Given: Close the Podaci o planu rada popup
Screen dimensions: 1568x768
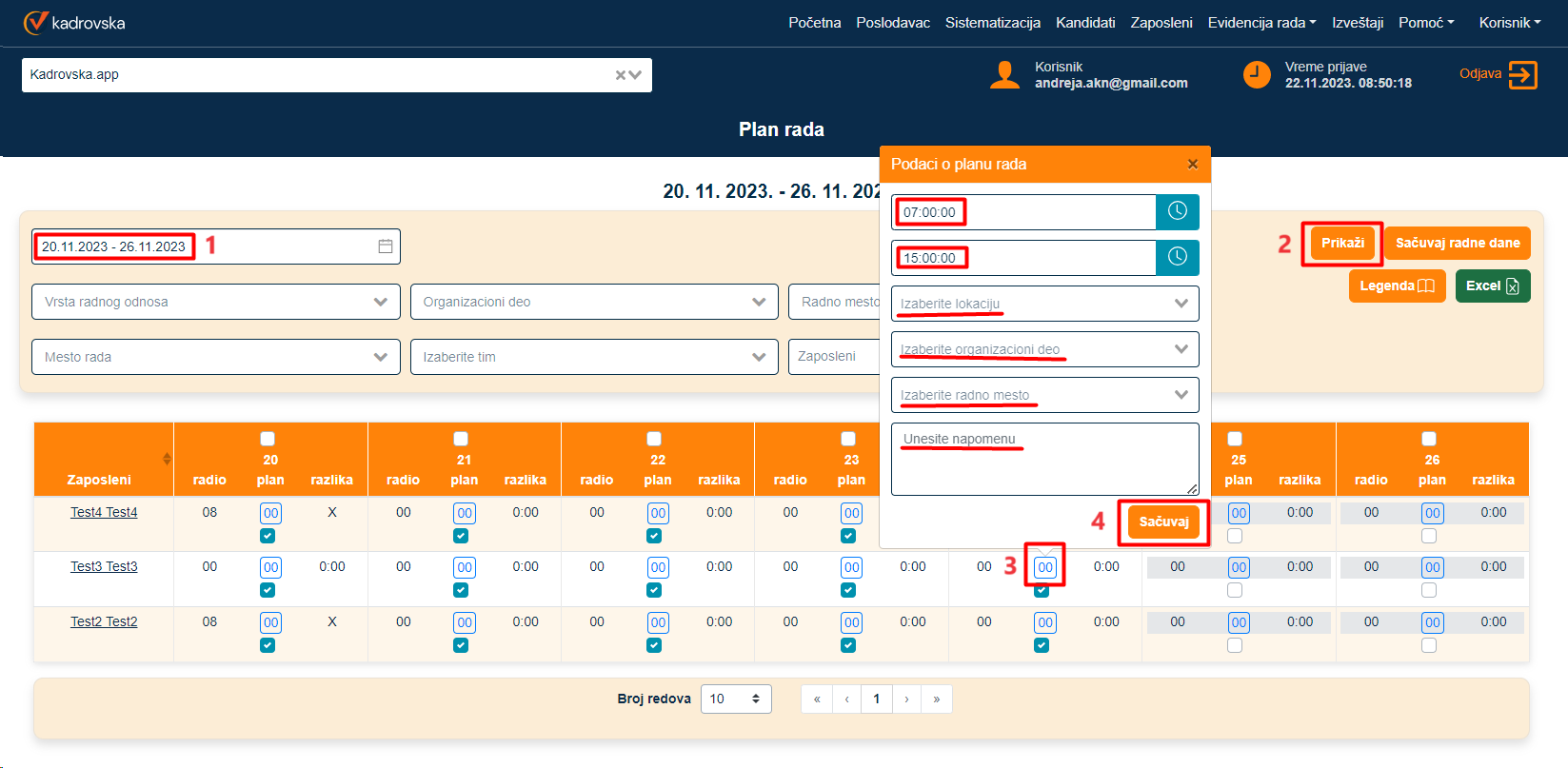Looking at the screenshot, I should 1192,165.
